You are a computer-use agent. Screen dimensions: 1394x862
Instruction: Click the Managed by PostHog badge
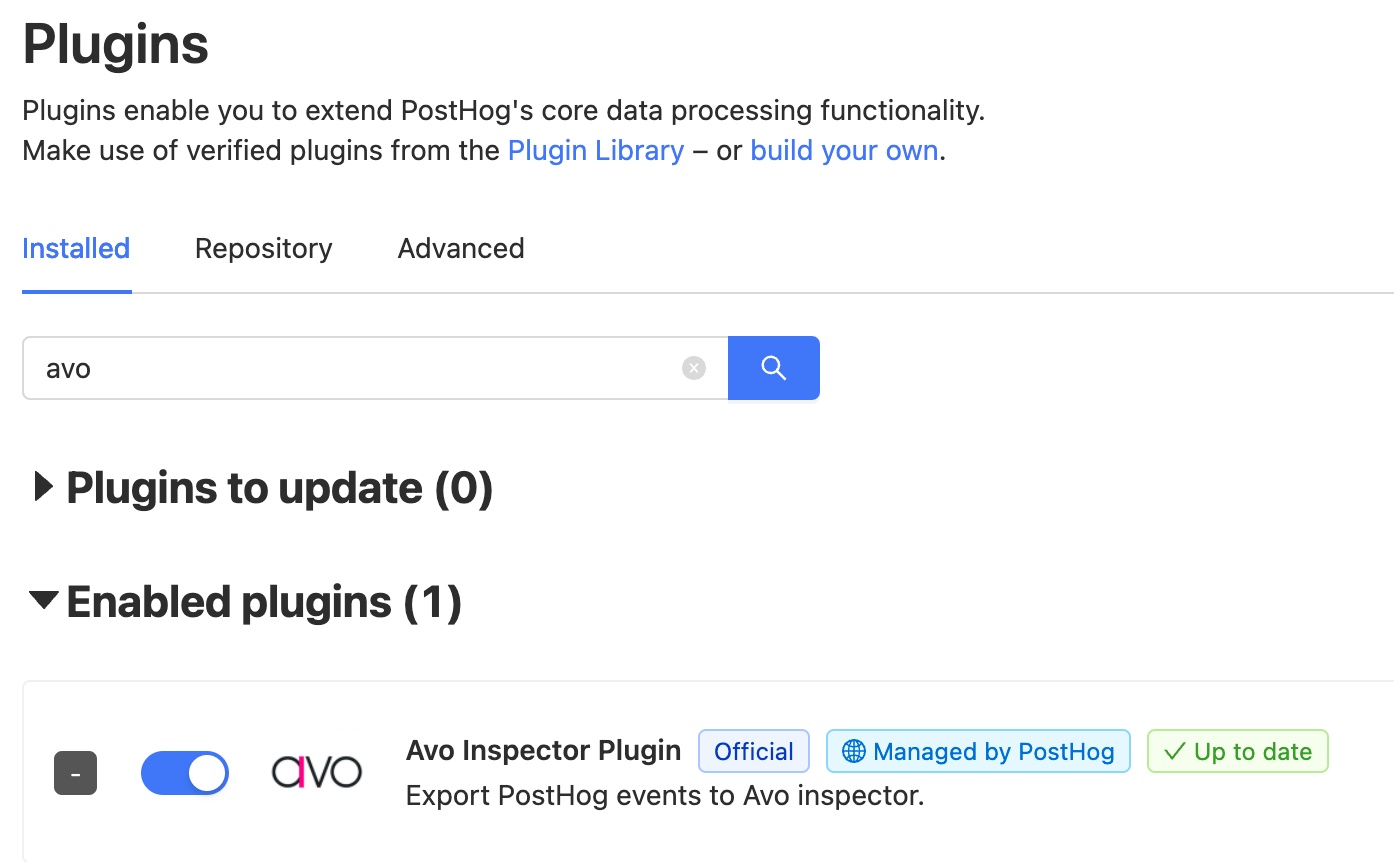tap(977, 751)
